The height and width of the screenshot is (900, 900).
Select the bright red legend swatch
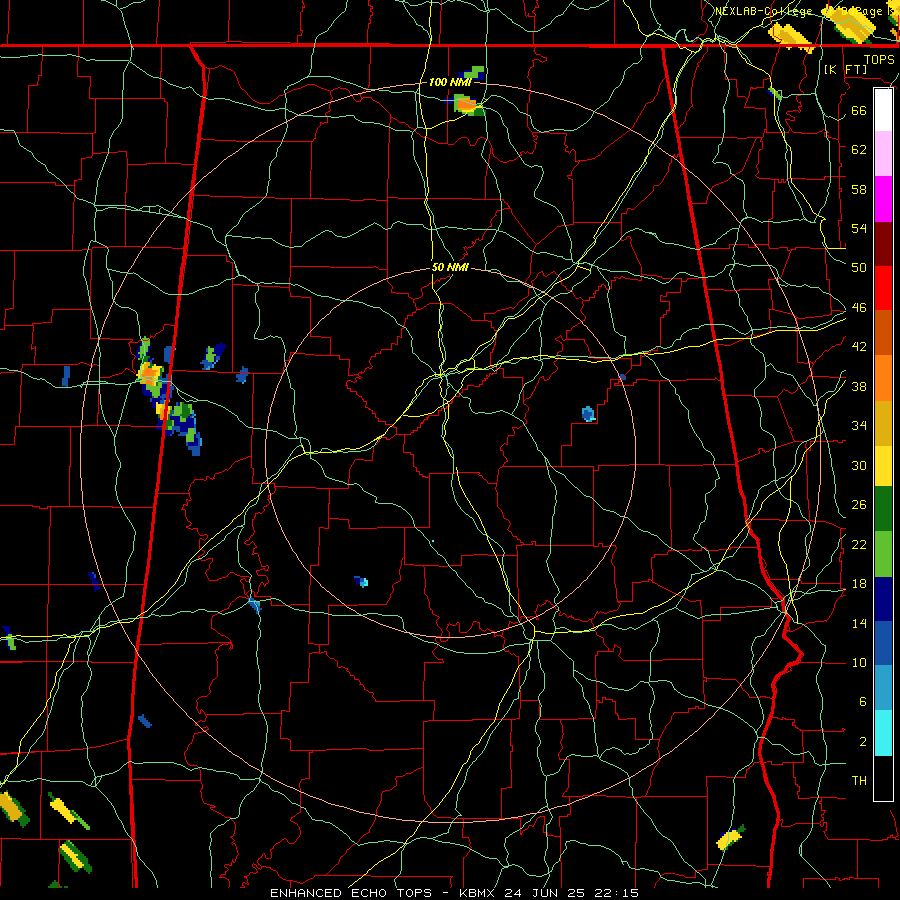(883, 288)
